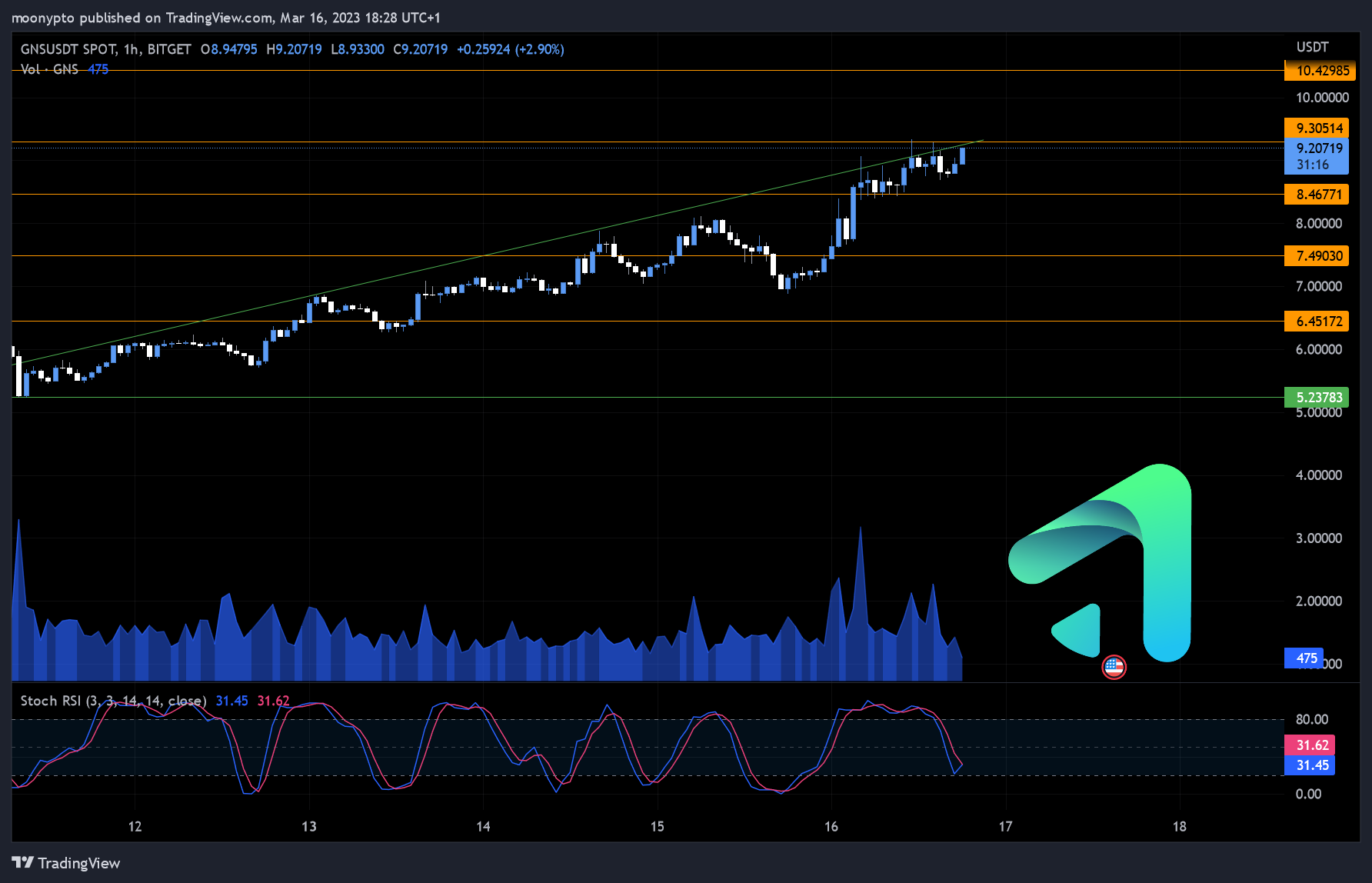Click the open value O8.94795 in legend
This screenshot has height=883, width=1372.
coord(229,49)
